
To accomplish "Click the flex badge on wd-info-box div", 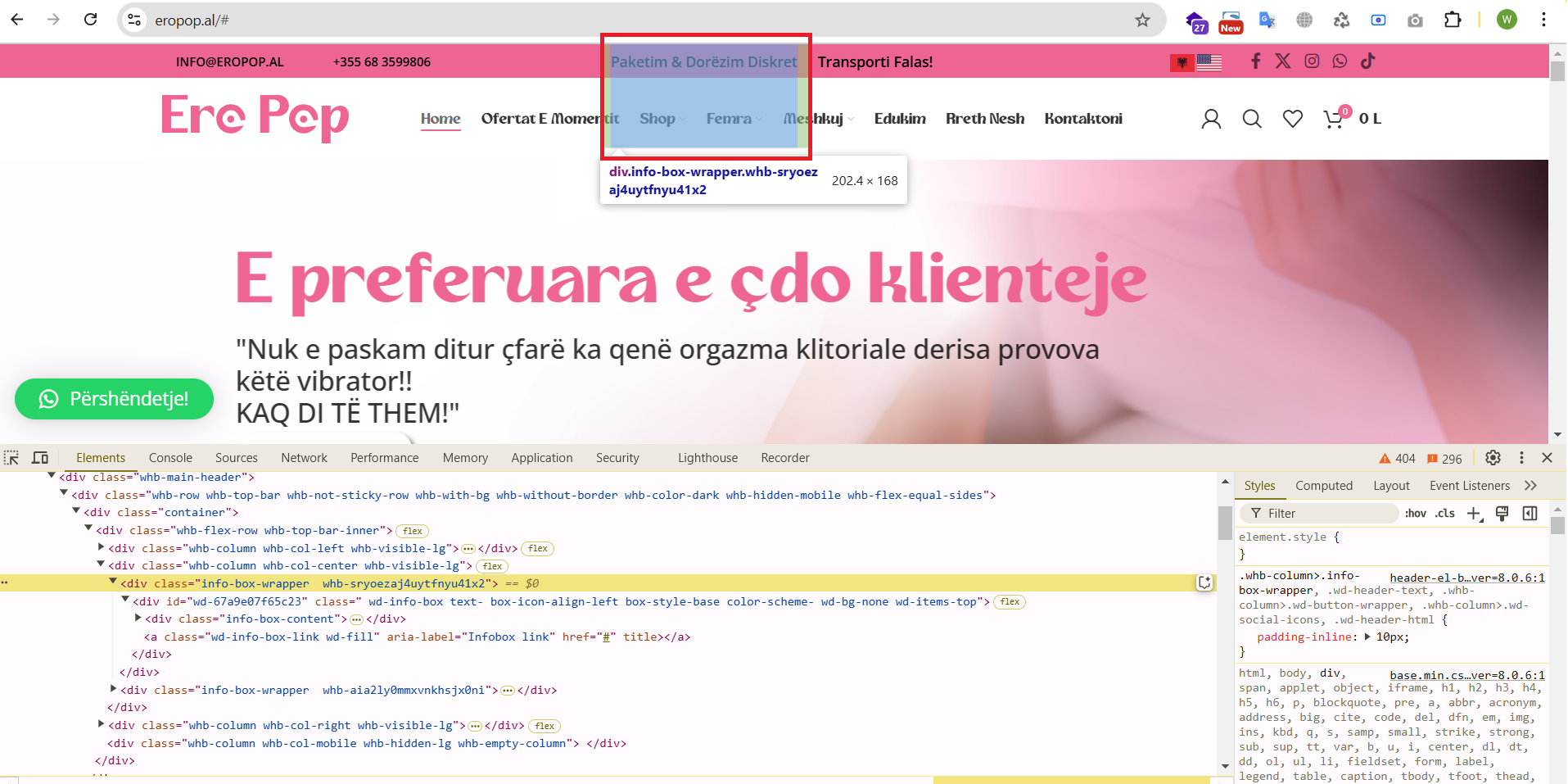I will click(x=1010, y=602).
